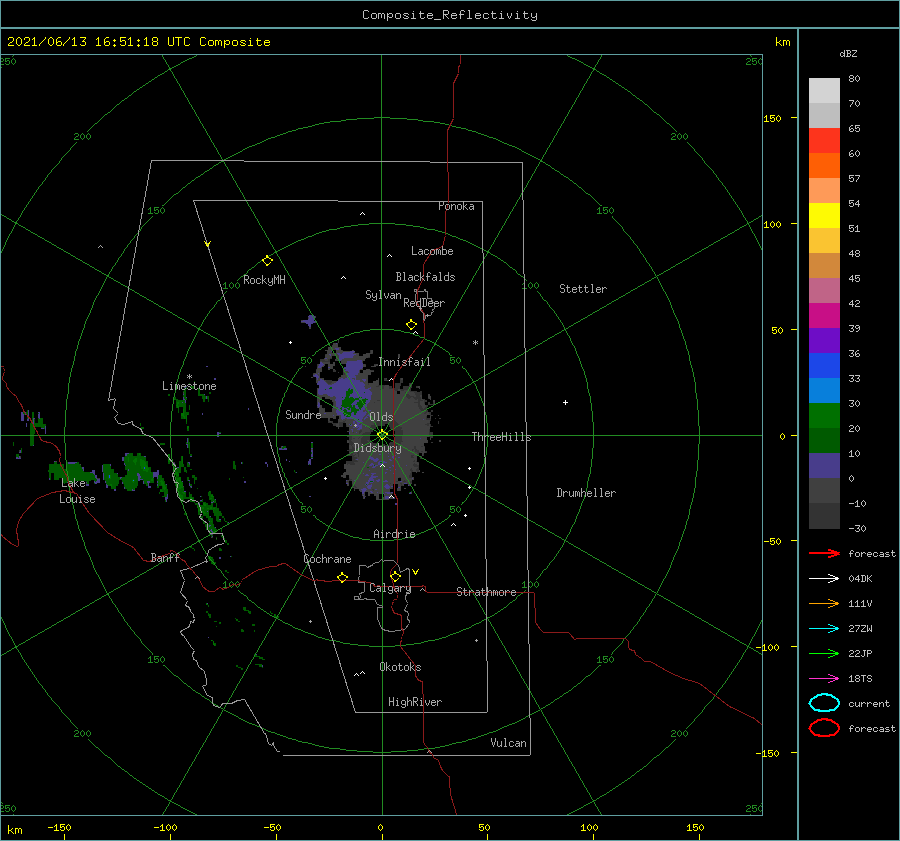Click the yellow diamond marker near RockyMH
Viewport: 900px width, 841px height.
coord(267,261)
